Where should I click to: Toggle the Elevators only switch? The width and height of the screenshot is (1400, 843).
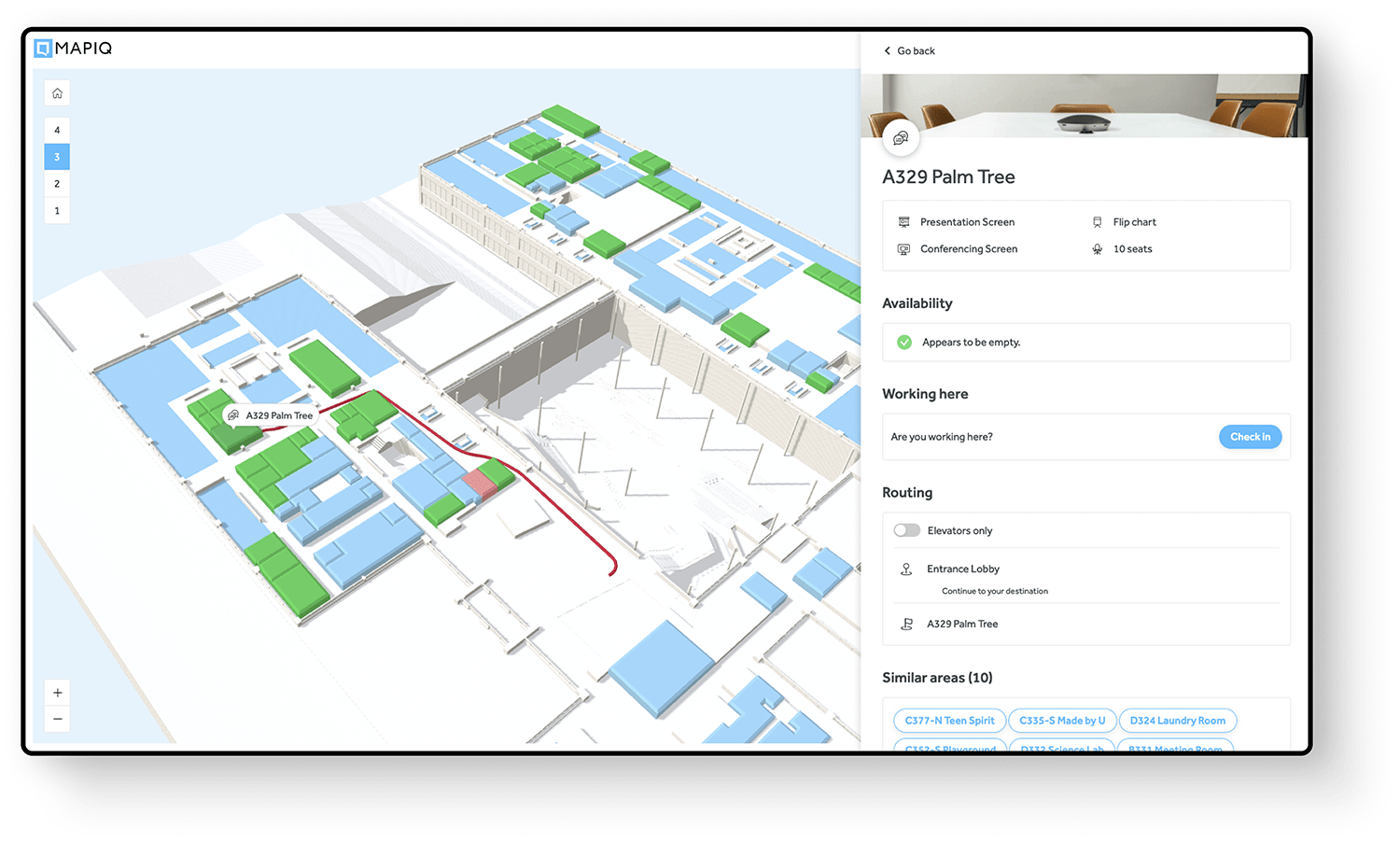coord(906,530)
